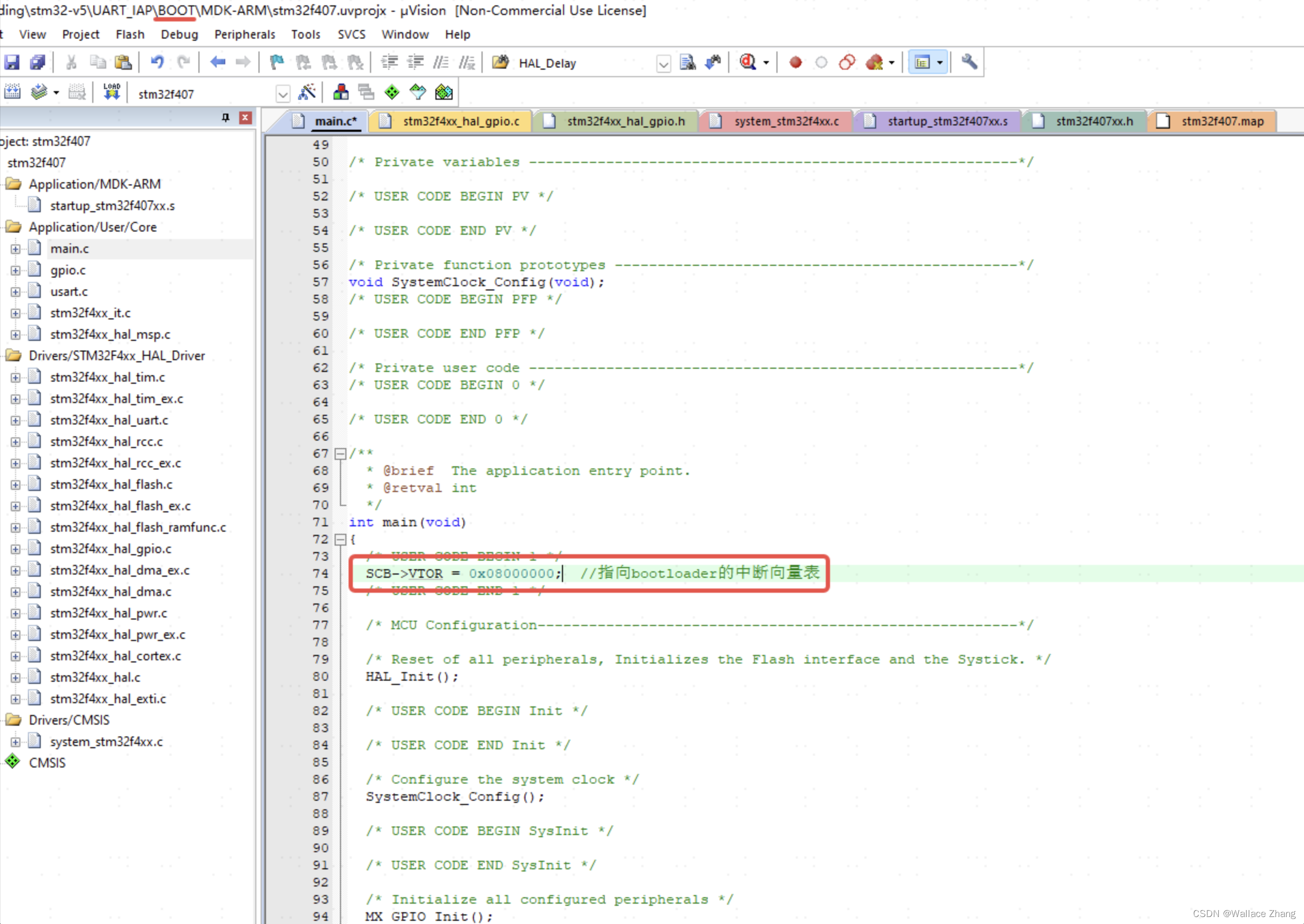Insert a breakpoint with red dot icon
This screenshot has height=924, width=1304.
(795, 63)
